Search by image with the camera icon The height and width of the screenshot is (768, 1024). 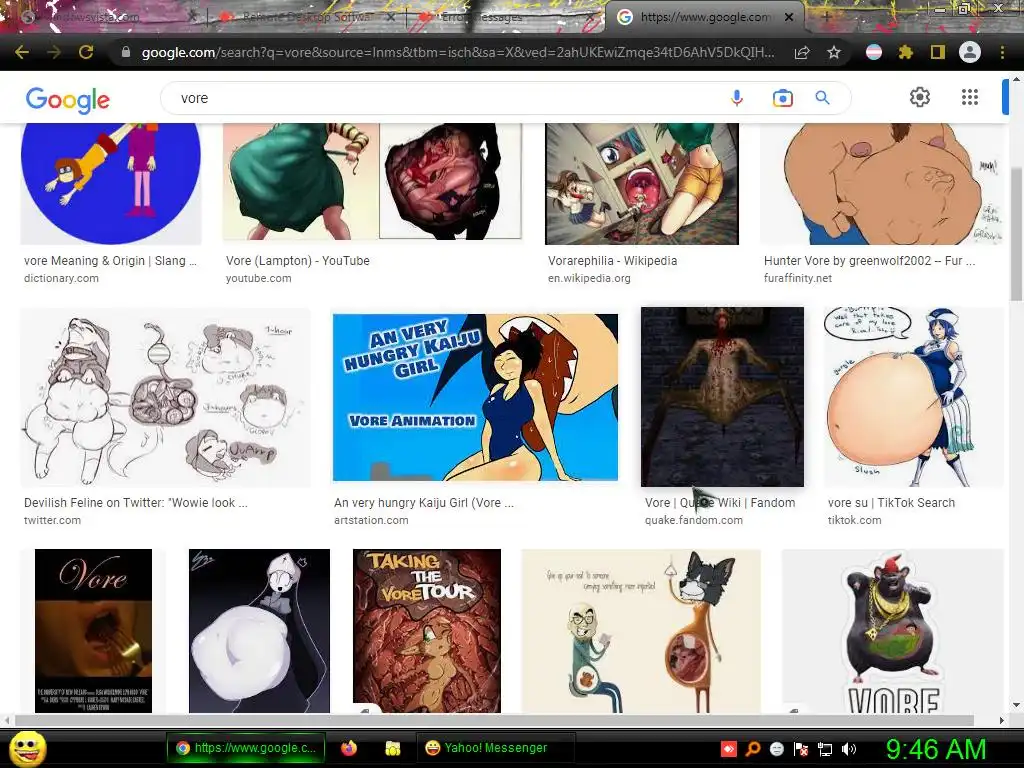782,98
